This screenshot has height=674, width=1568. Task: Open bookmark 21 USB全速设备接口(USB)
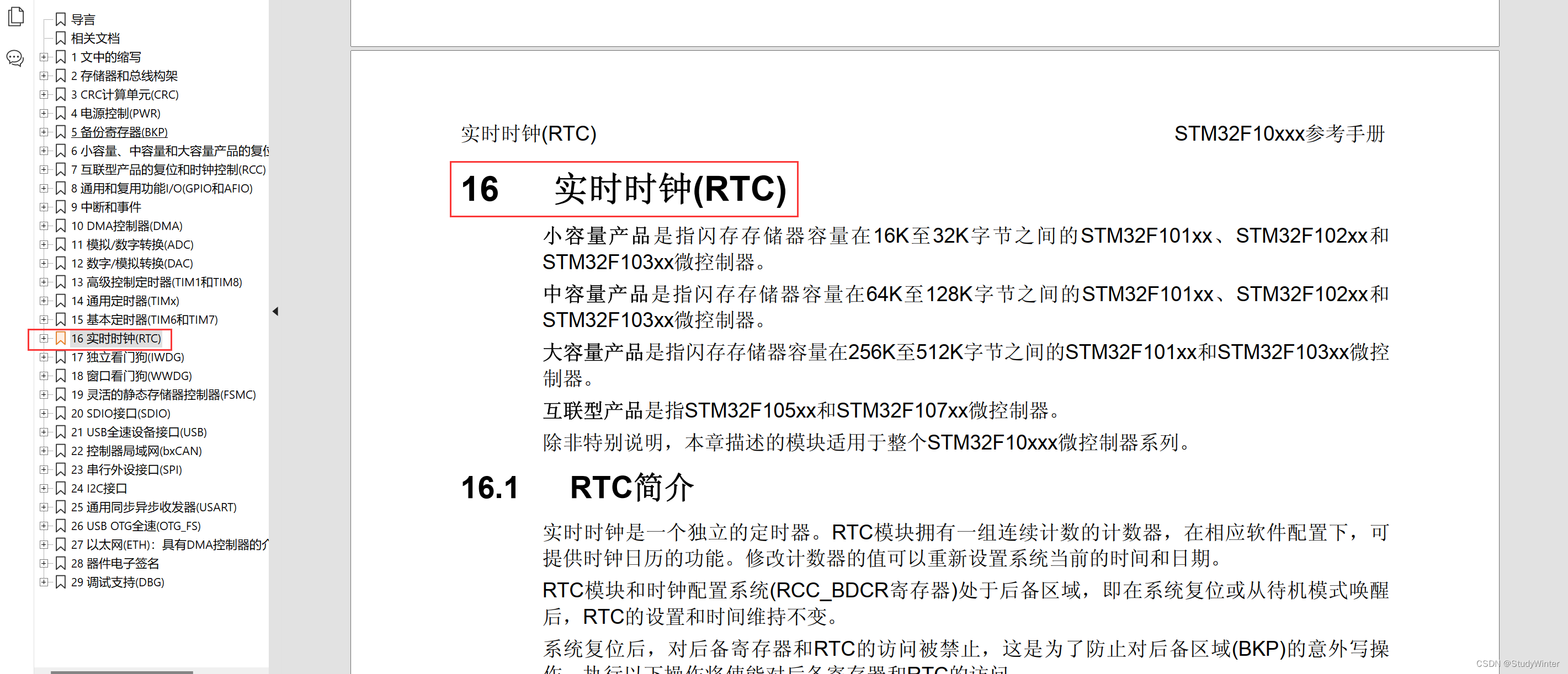point(138,432)
